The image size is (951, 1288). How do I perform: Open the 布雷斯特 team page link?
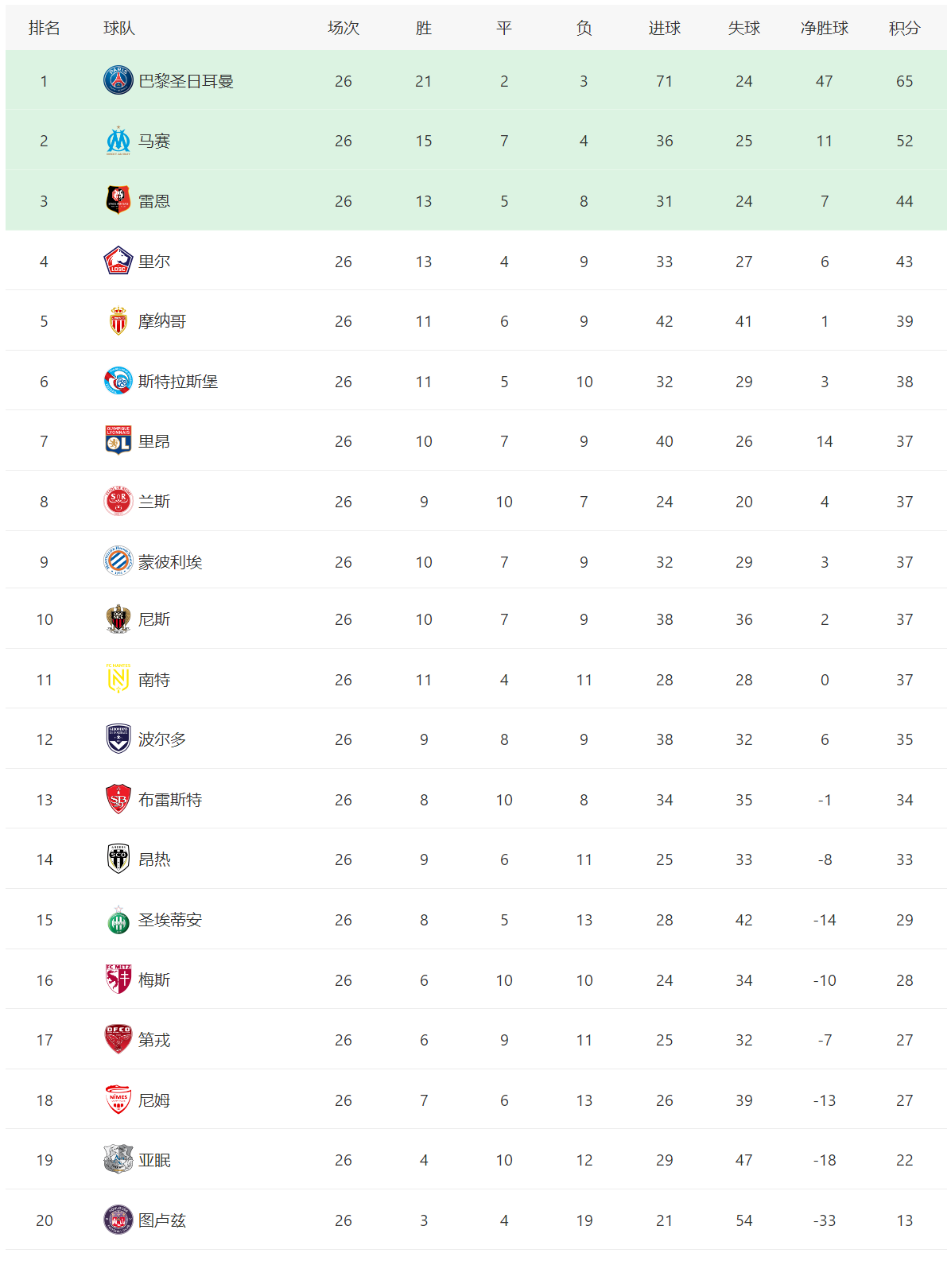tap(170, 800)
